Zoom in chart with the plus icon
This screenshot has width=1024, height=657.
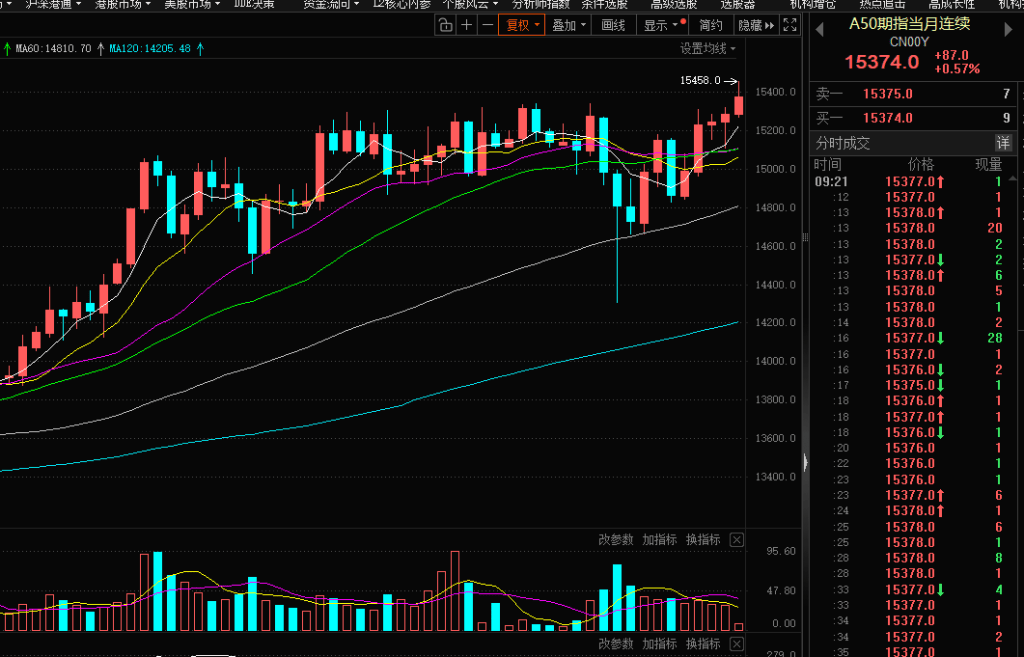tap(467, 26)
